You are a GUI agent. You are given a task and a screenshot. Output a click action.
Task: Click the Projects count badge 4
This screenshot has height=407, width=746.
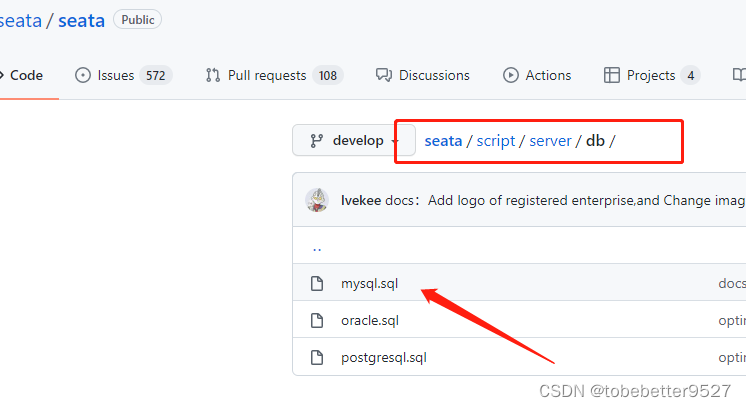click(690, 75)
